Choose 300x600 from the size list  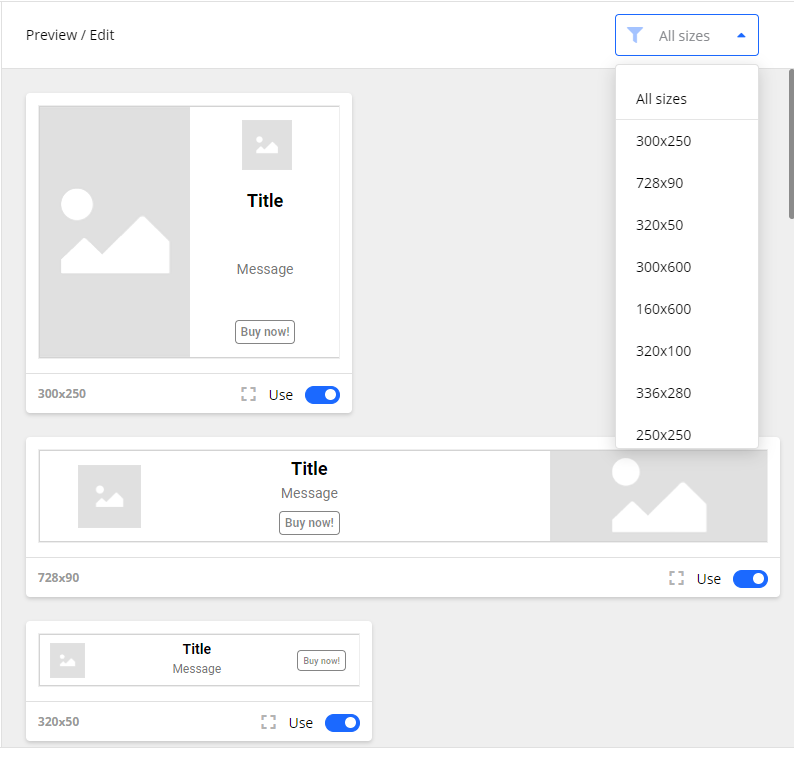pos(663,267)
